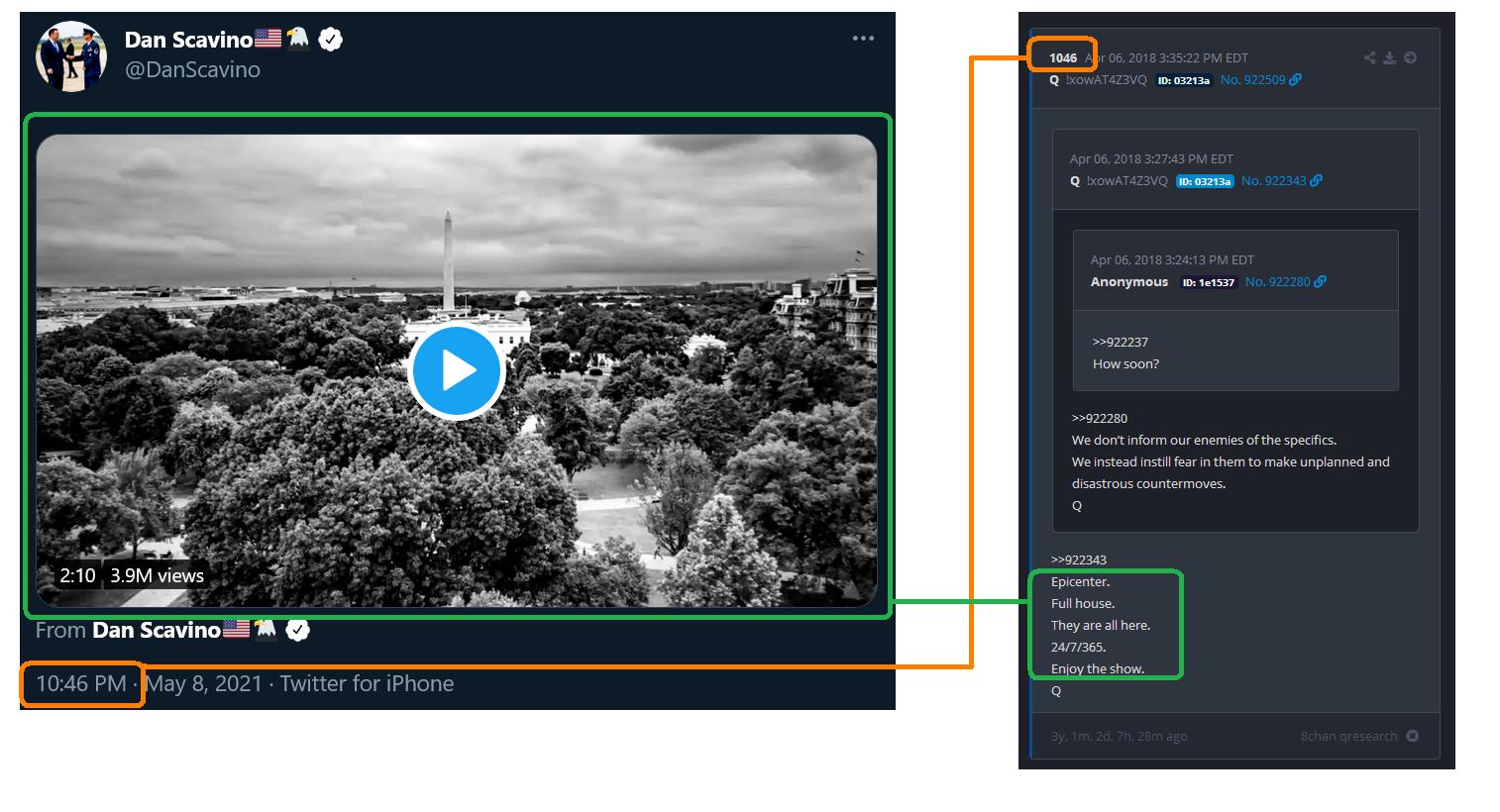
Task: Click the circled X icon beside 8chan qresearch
Action: point(1412,736)
